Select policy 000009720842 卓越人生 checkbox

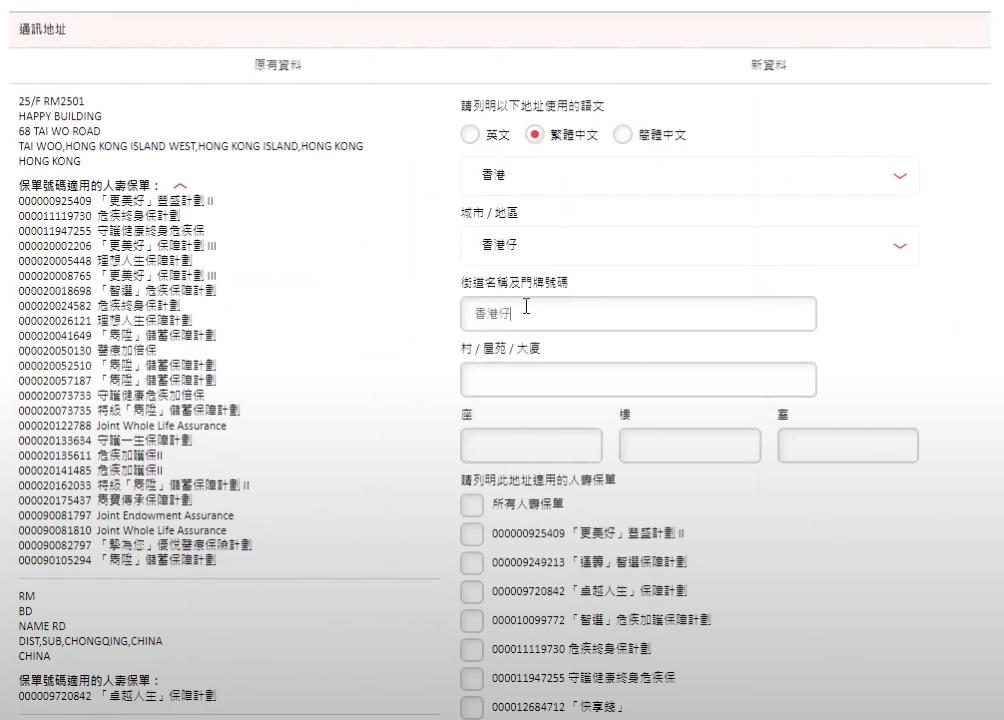(x=471, y=591)
